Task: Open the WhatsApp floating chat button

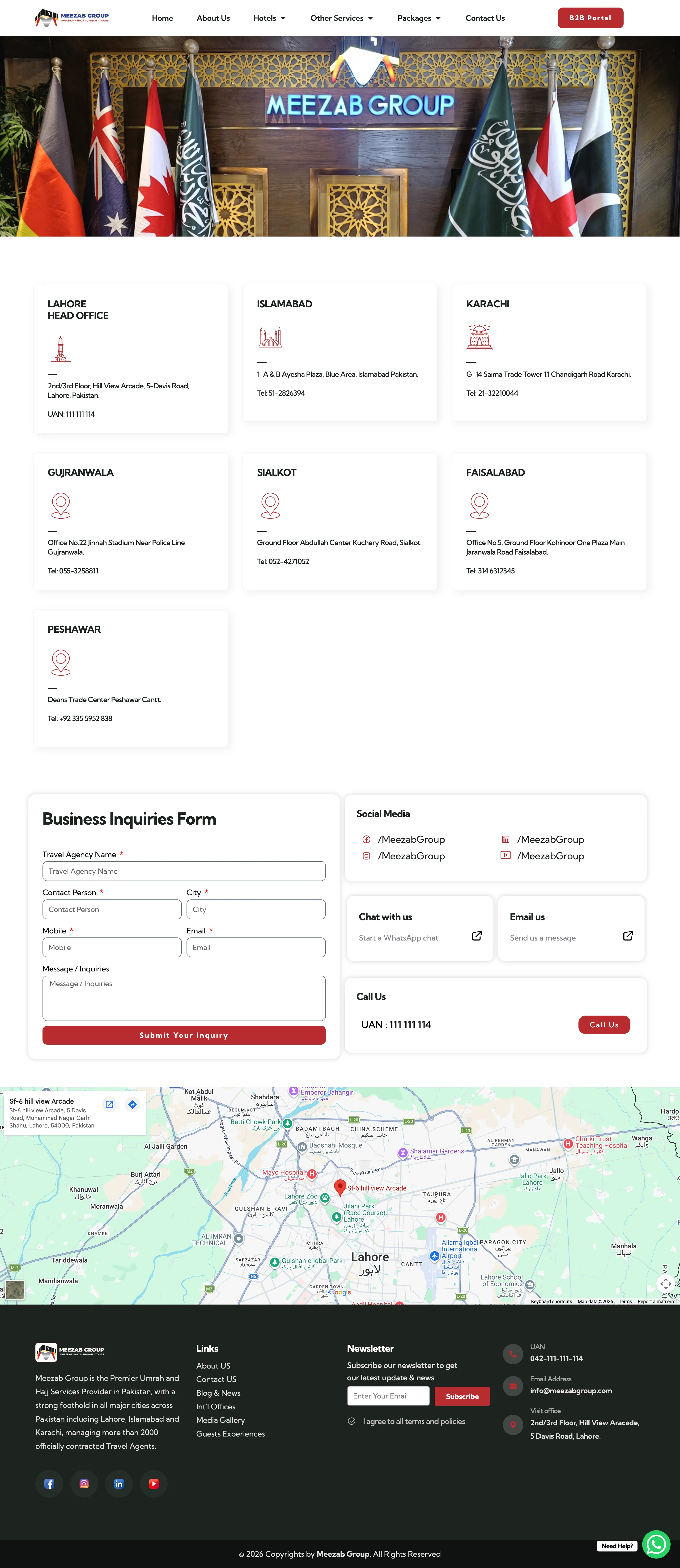Action: click(x=656, y=1544)
